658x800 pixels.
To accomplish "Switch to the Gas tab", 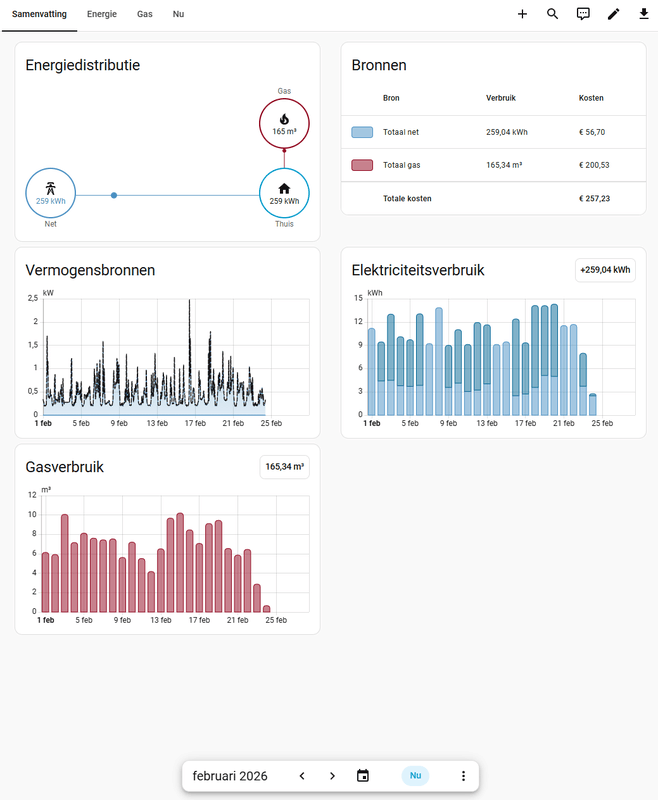I will (145, 14).
